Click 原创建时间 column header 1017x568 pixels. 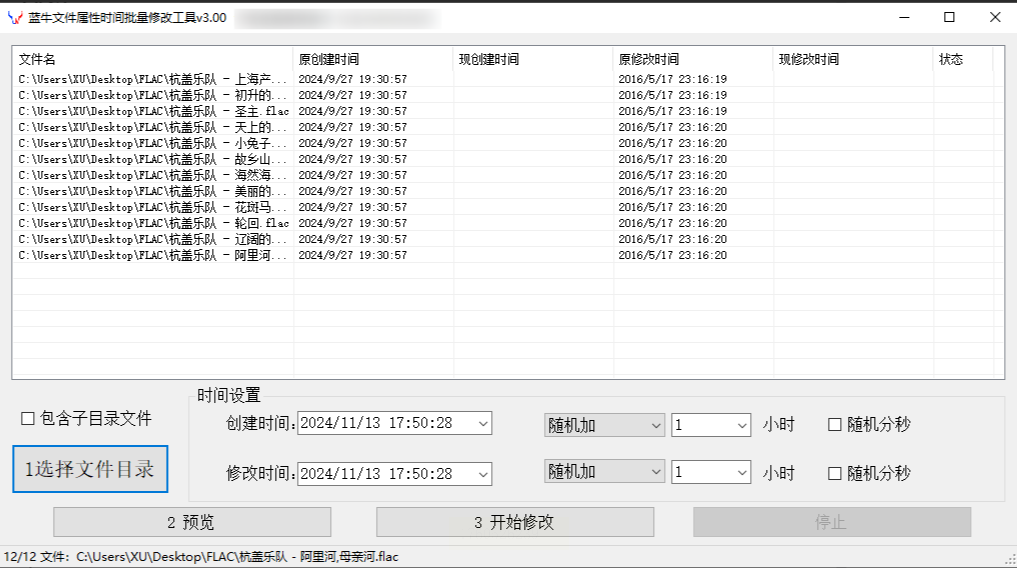point(373,59)
